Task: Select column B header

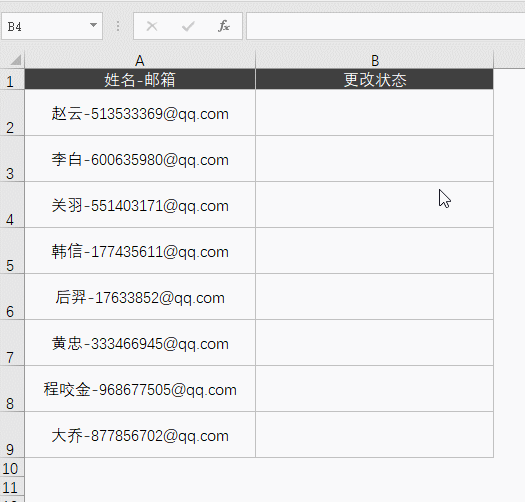Action: [x=374, y=60]
